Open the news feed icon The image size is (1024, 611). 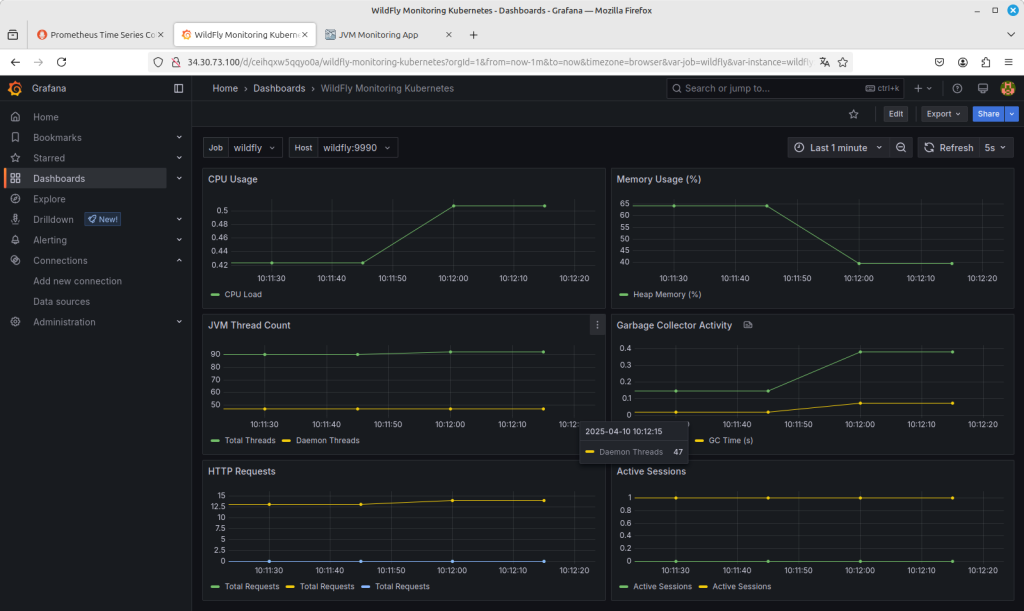(x=982, y=88)
